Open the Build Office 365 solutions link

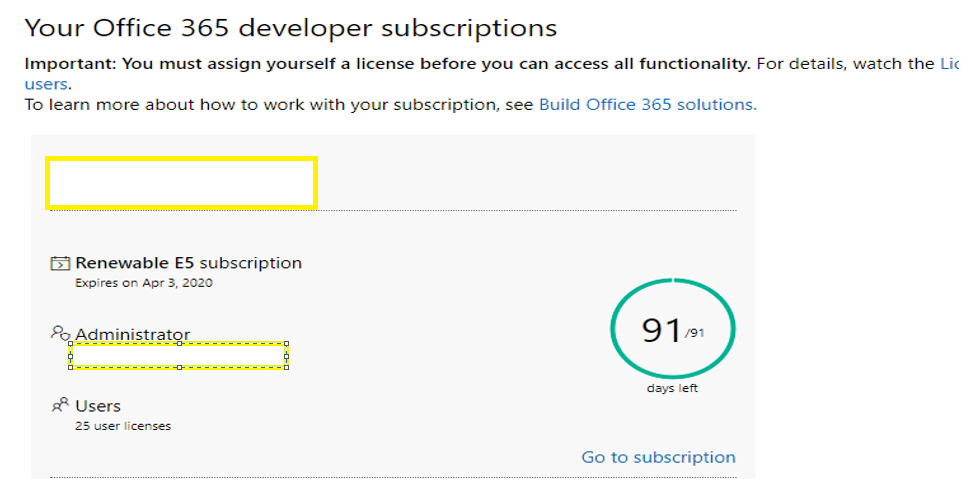pyautogui.click(x=647, y=104)
